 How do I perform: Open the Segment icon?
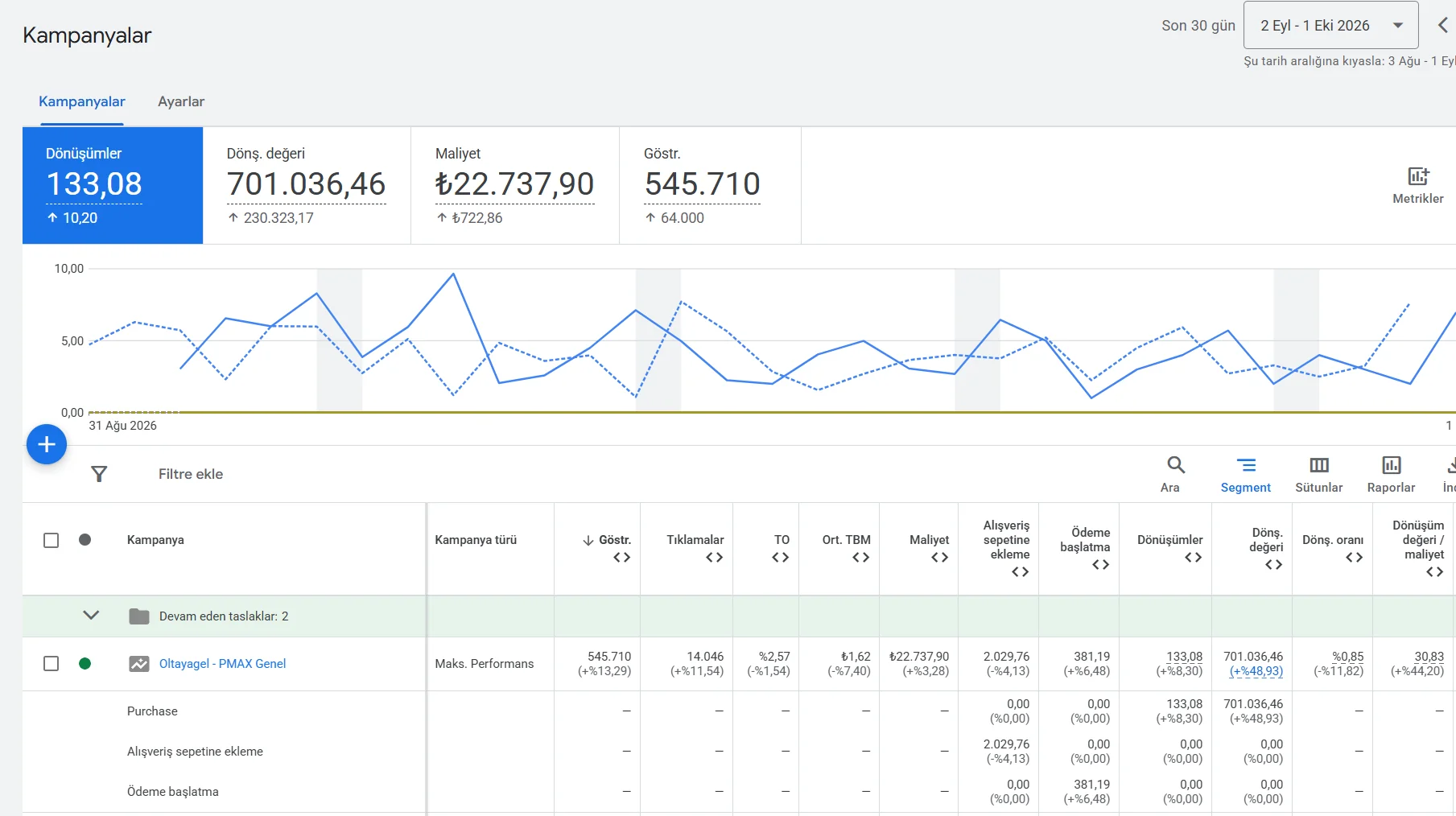pos(1246,465)
